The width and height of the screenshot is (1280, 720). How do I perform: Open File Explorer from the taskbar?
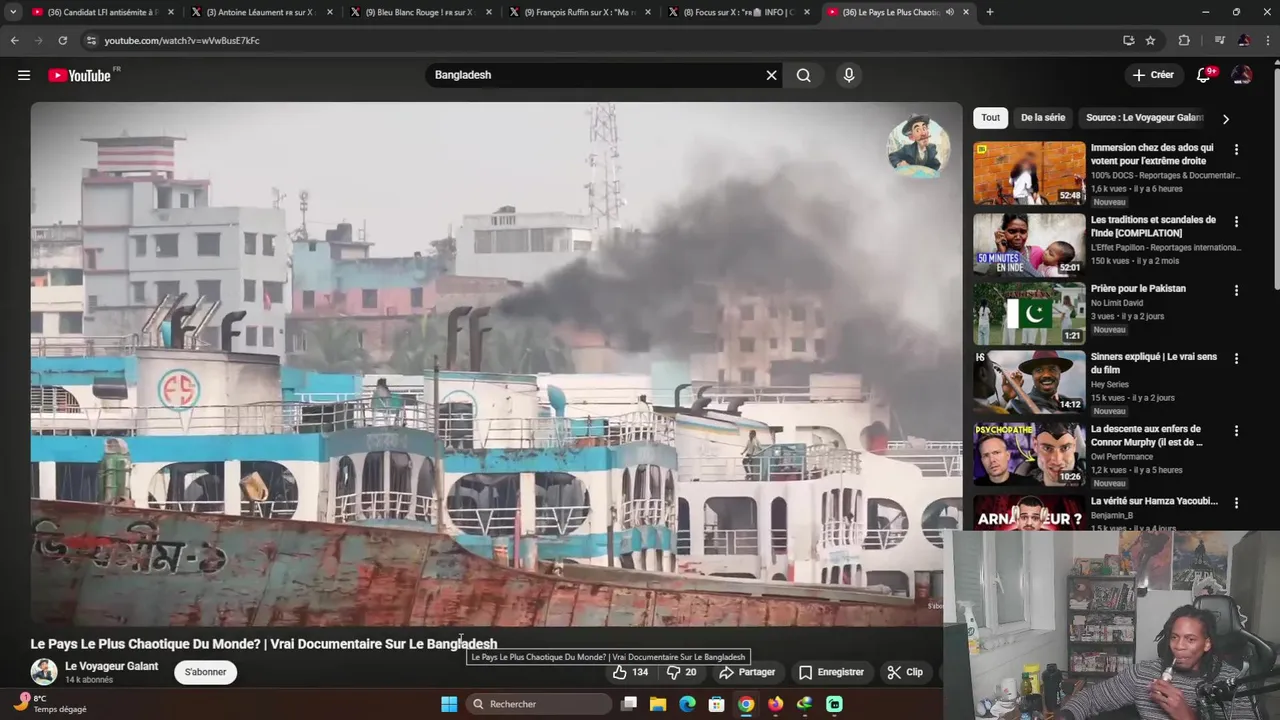(x=658, y=704)
